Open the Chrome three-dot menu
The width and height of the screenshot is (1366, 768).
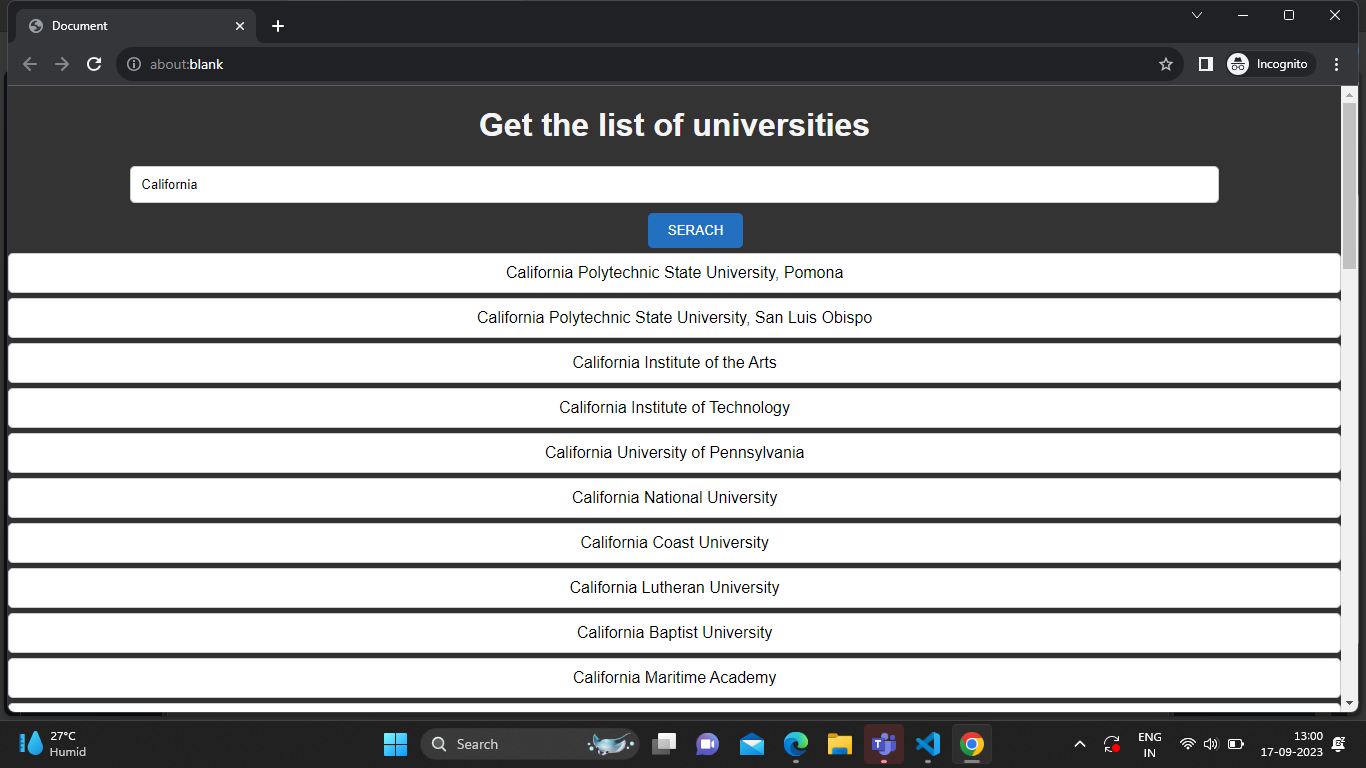point(1337,63)
